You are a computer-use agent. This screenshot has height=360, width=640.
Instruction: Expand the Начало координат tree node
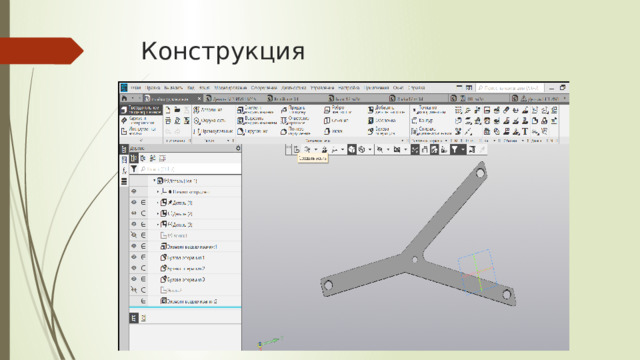(158, 191)
